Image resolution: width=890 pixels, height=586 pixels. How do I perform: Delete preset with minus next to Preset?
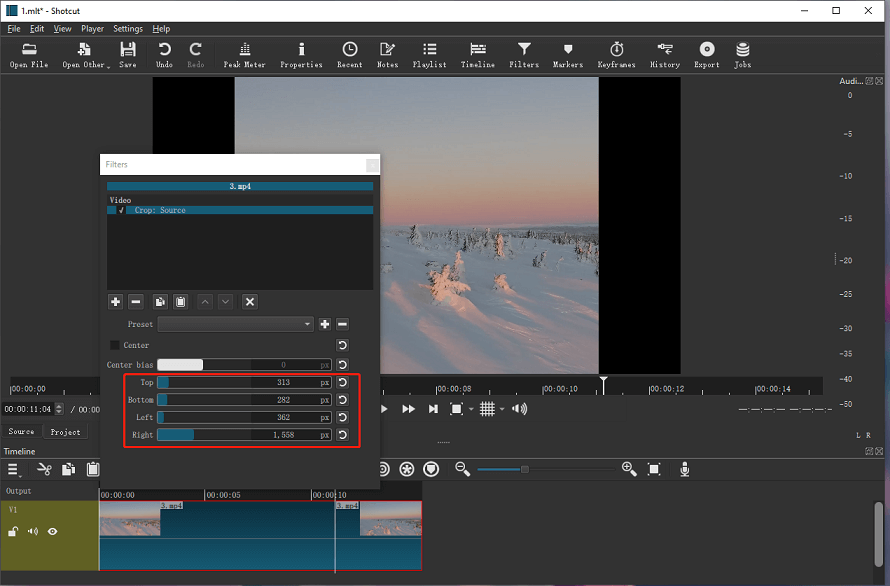point(342,324)
